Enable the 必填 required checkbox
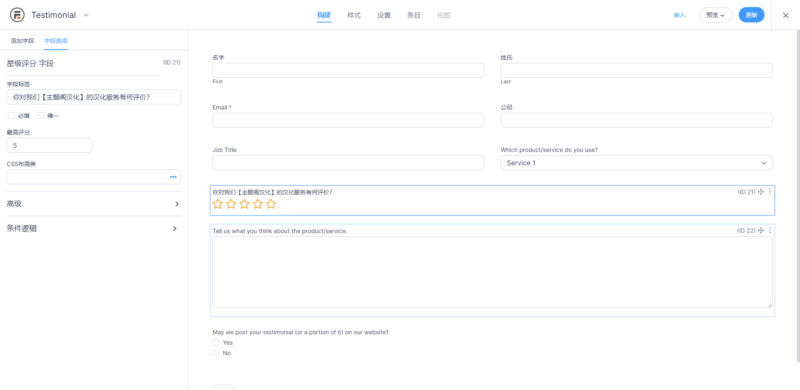 click(x=11, y=115)
